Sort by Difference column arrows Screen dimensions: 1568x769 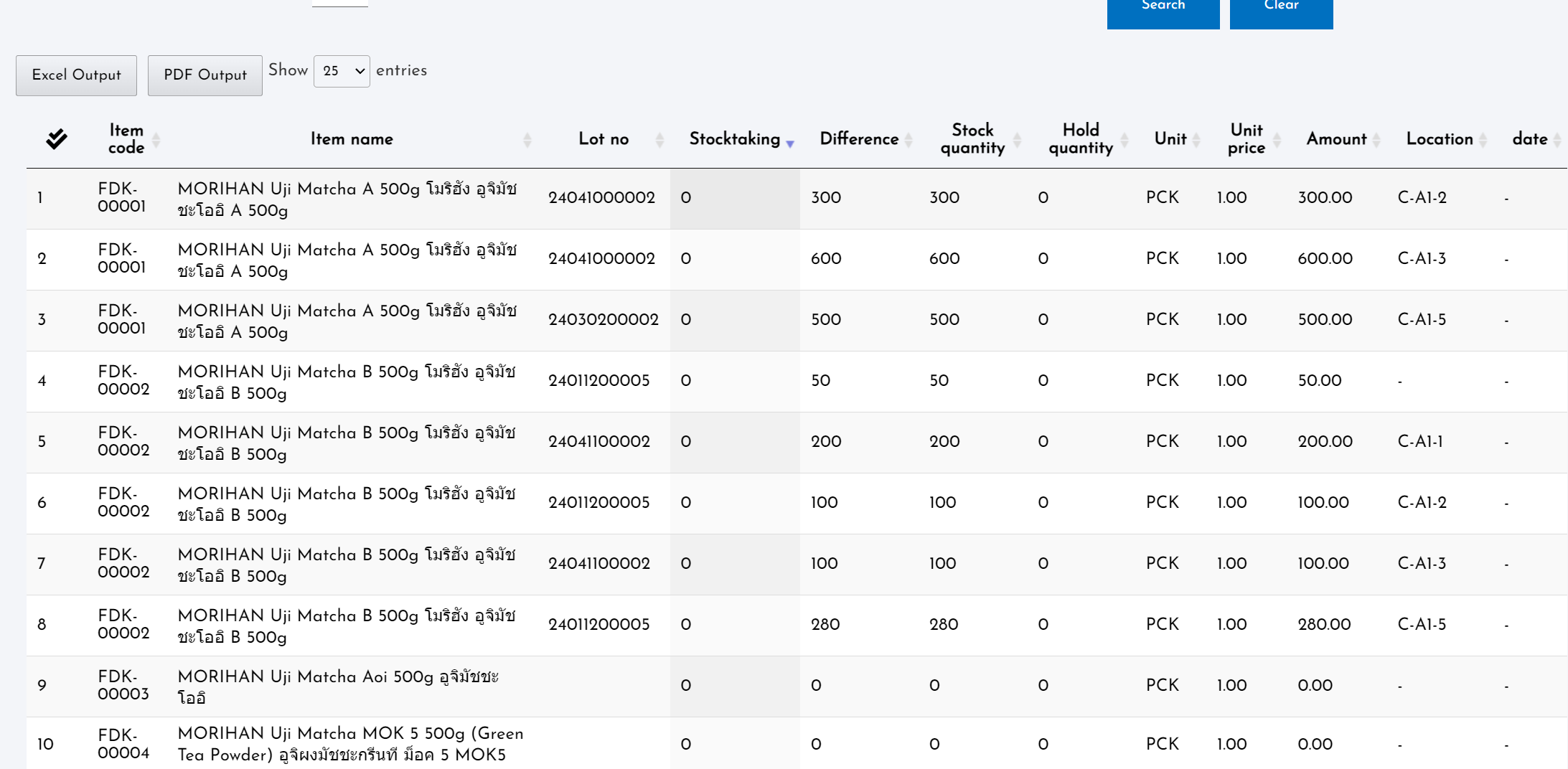tap(909, 140)
